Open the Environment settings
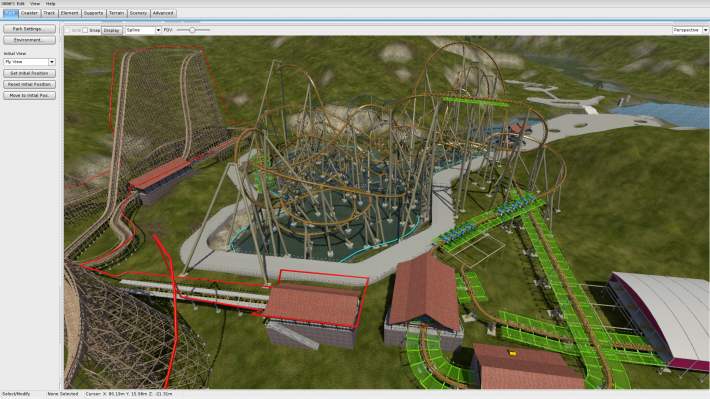The image size is (710, 399). 29,40
